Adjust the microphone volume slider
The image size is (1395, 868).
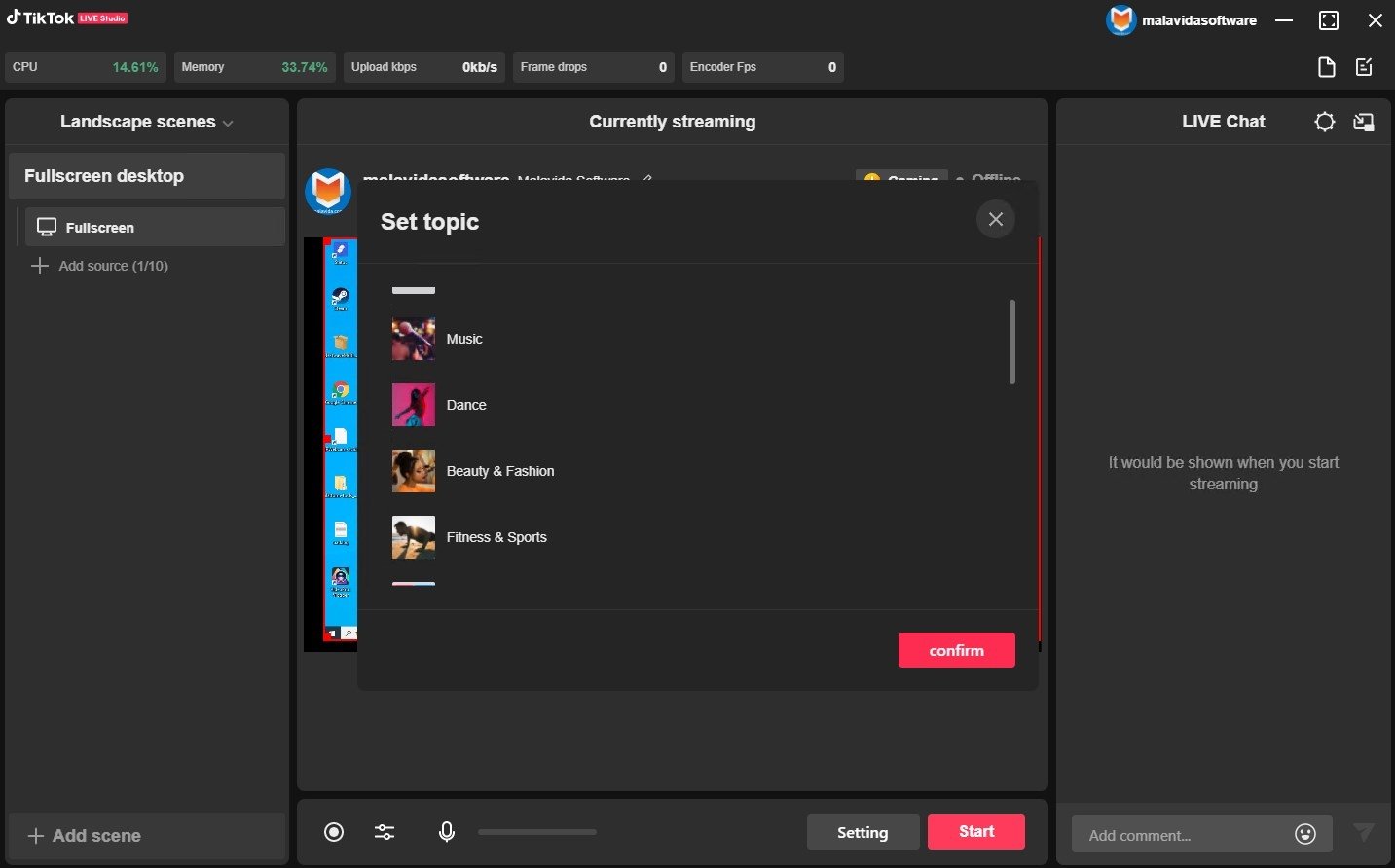click(x=536, y=832)
